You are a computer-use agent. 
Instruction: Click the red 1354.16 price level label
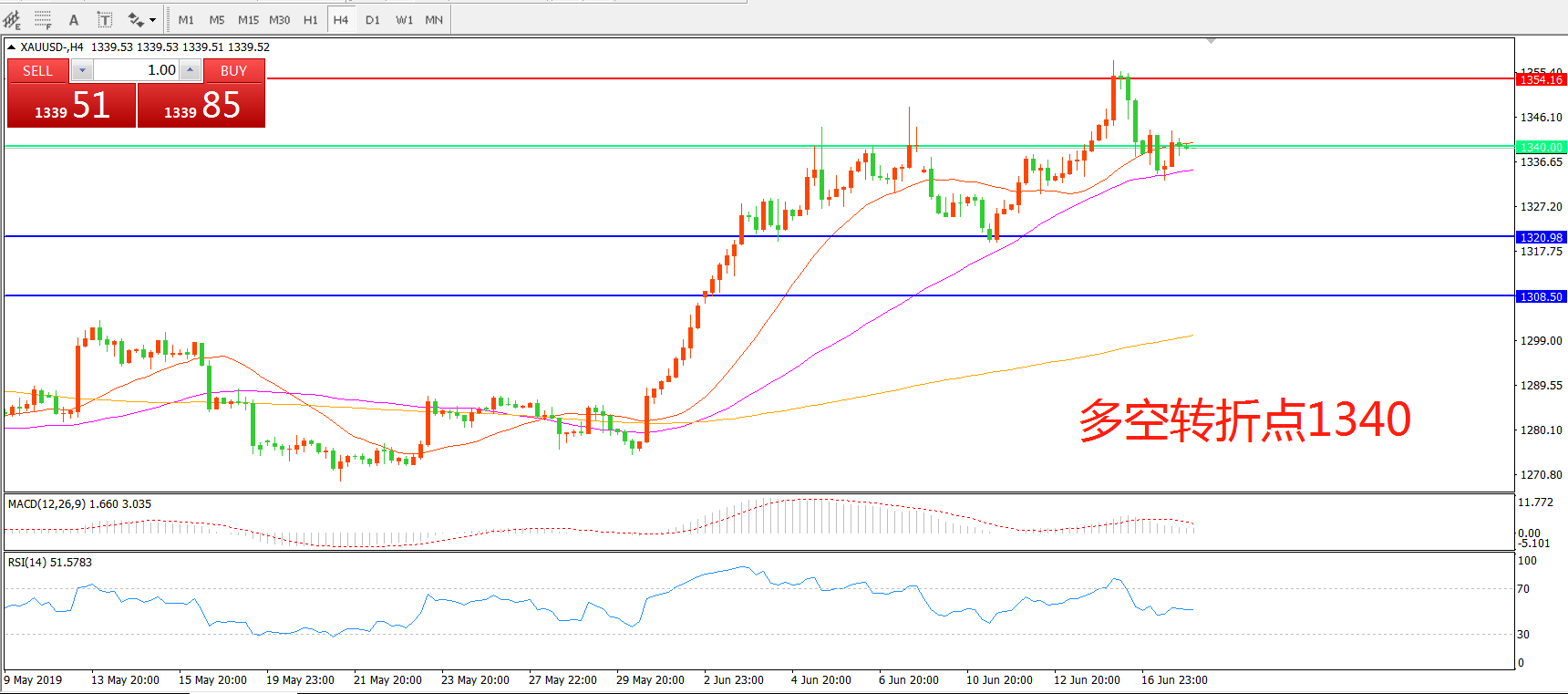click(1541, 80)
